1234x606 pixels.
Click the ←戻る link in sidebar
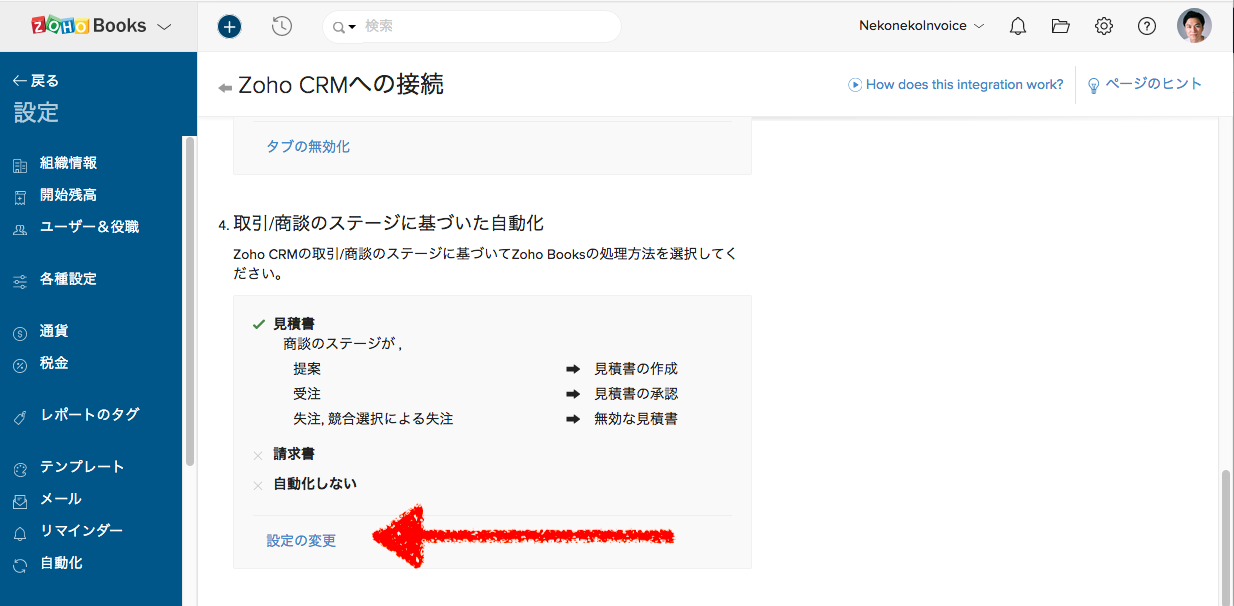36,81
